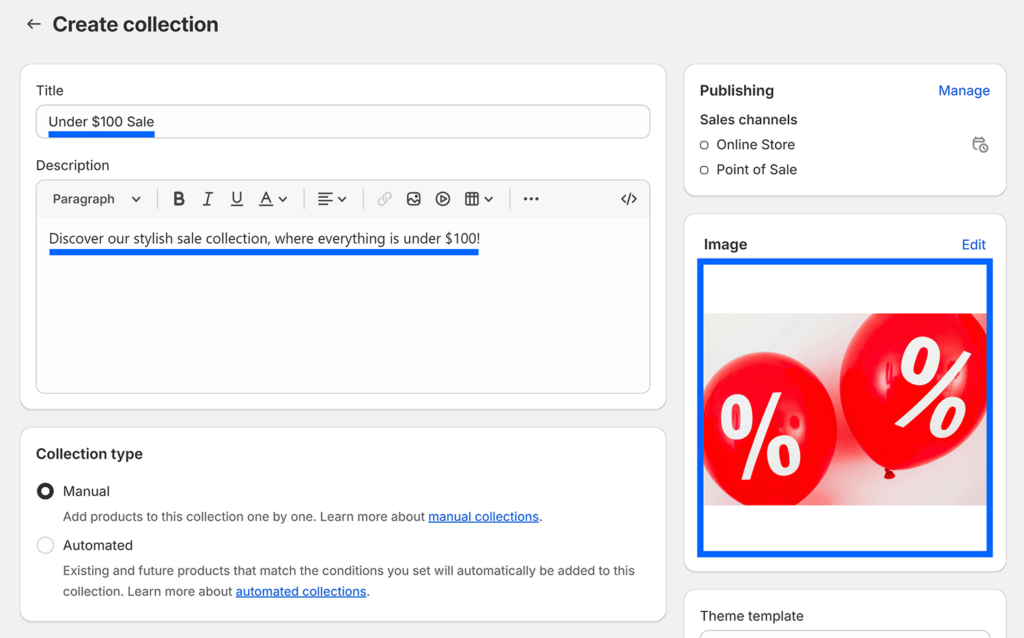1024x638 pixels.
Task: Open the text color picker
Action: coord(273,199)
